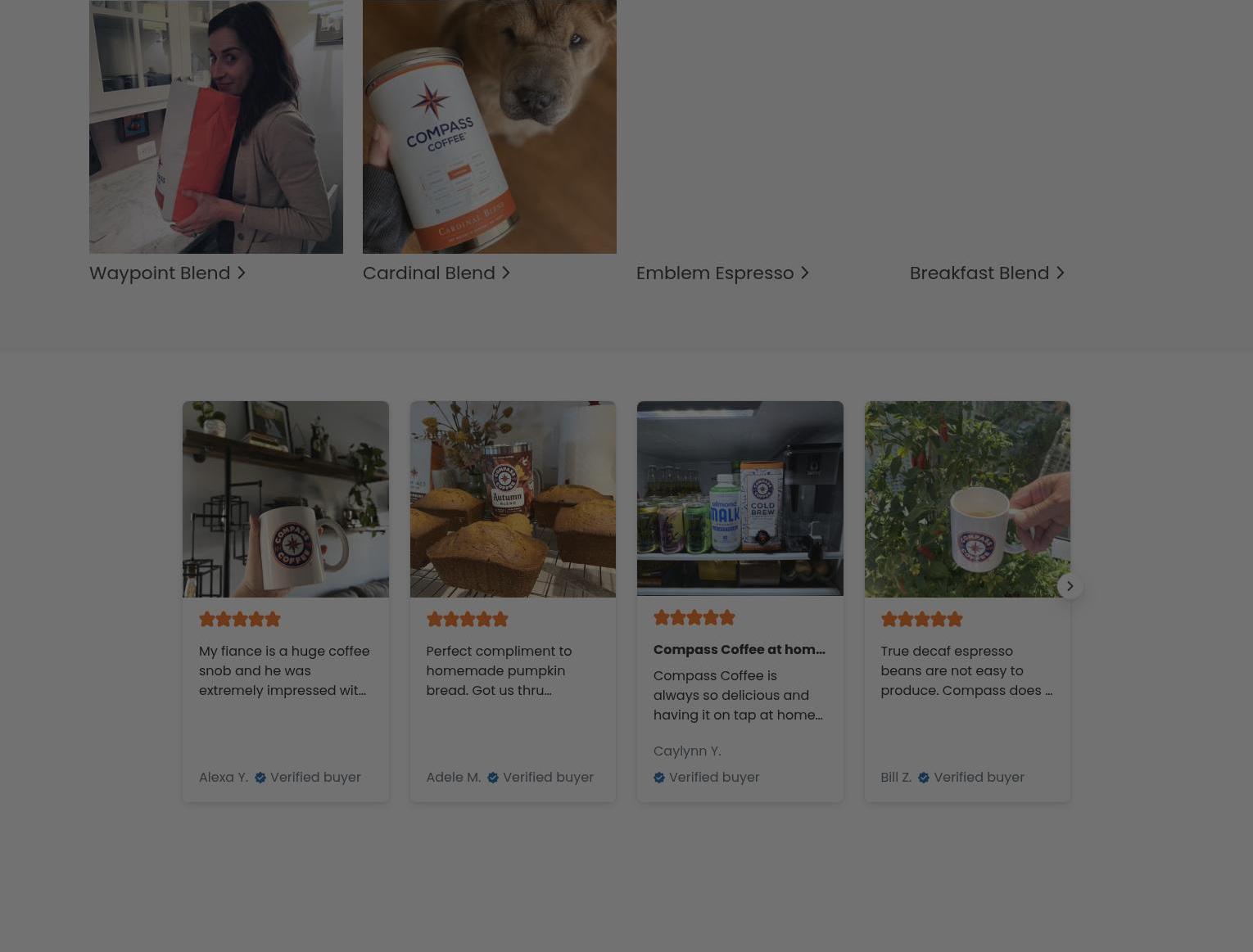
Task: Click verified badge icon next to Alexa Y.
Action: pyautogui.click(x=260, y=778)
